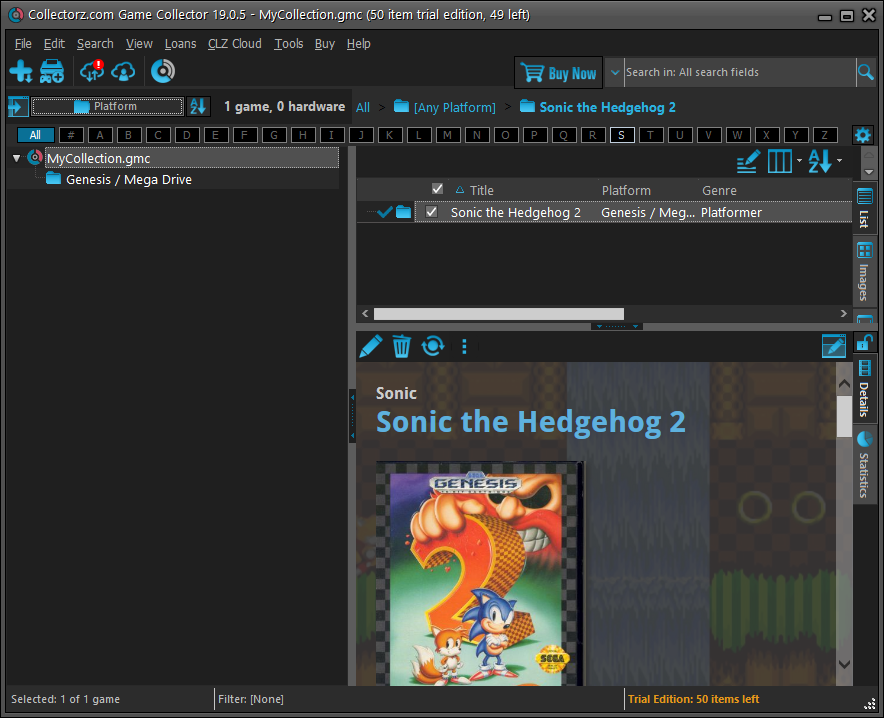The width and height of the screenshot is (884, 718).
Task: Click the details panel scroll down arrow
Action: click(x=844, y=664)
